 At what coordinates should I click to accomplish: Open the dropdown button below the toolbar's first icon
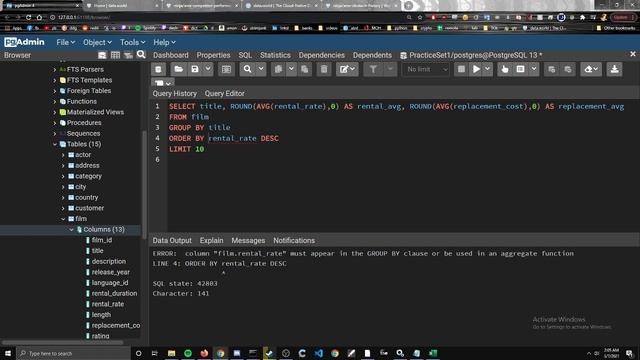click(x=163, y=83)
